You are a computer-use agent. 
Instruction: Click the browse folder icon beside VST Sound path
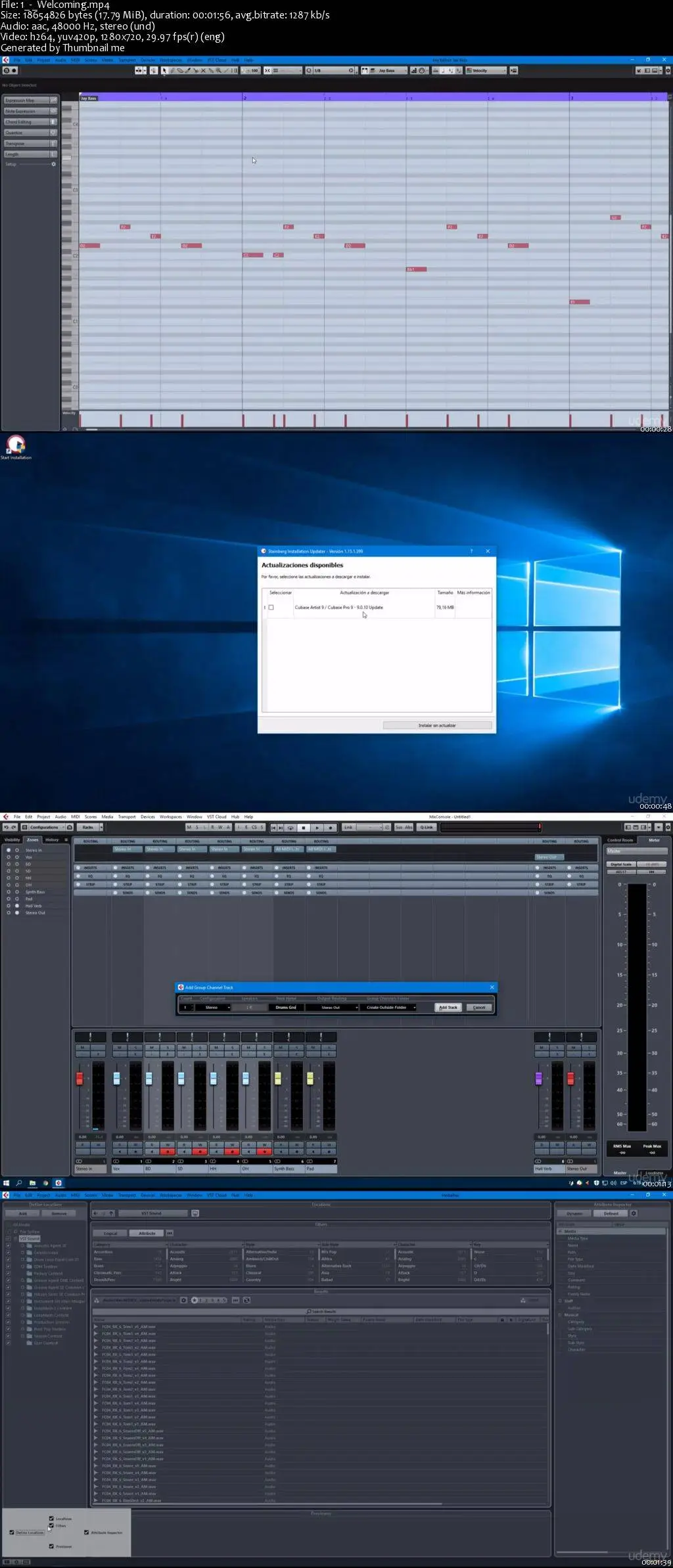click(195, 1213)
